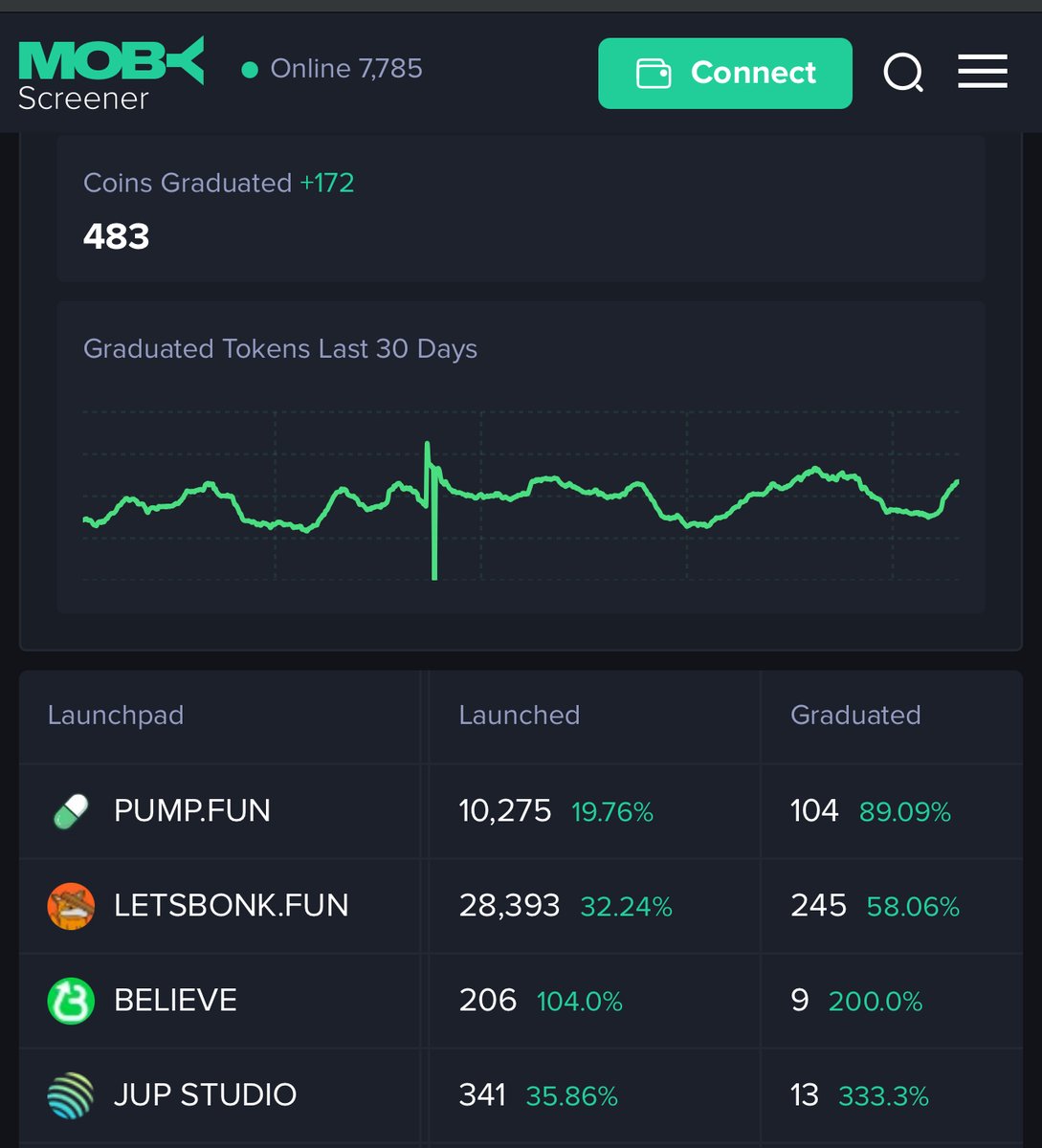Click the Online 7,785 text

pyautogui.click(x=346, y=69)
